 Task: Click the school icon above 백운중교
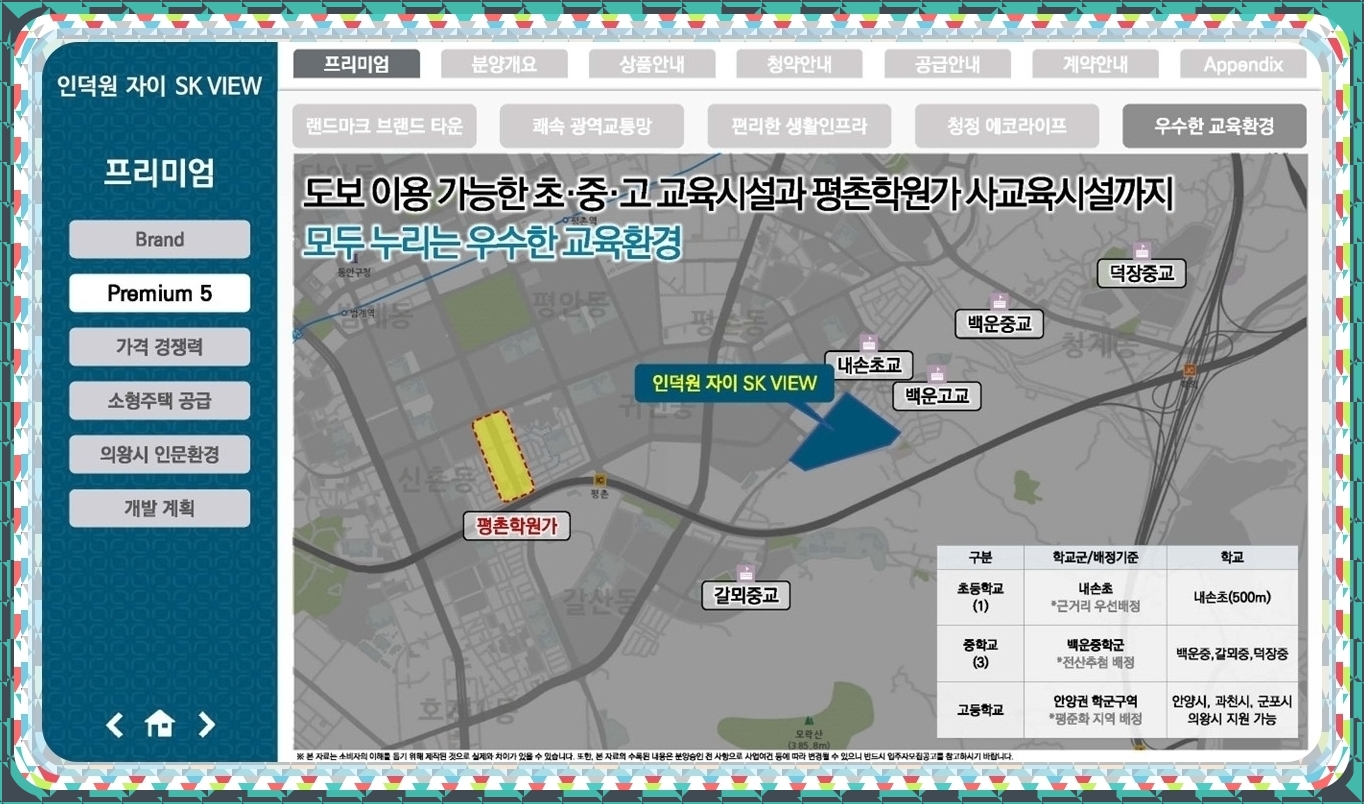(x=998, y=302)
